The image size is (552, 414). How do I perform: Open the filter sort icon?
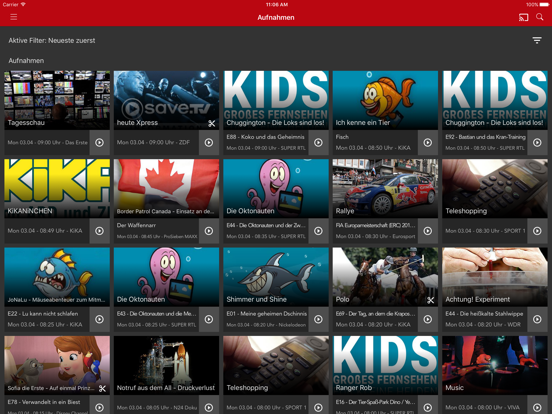537,40
